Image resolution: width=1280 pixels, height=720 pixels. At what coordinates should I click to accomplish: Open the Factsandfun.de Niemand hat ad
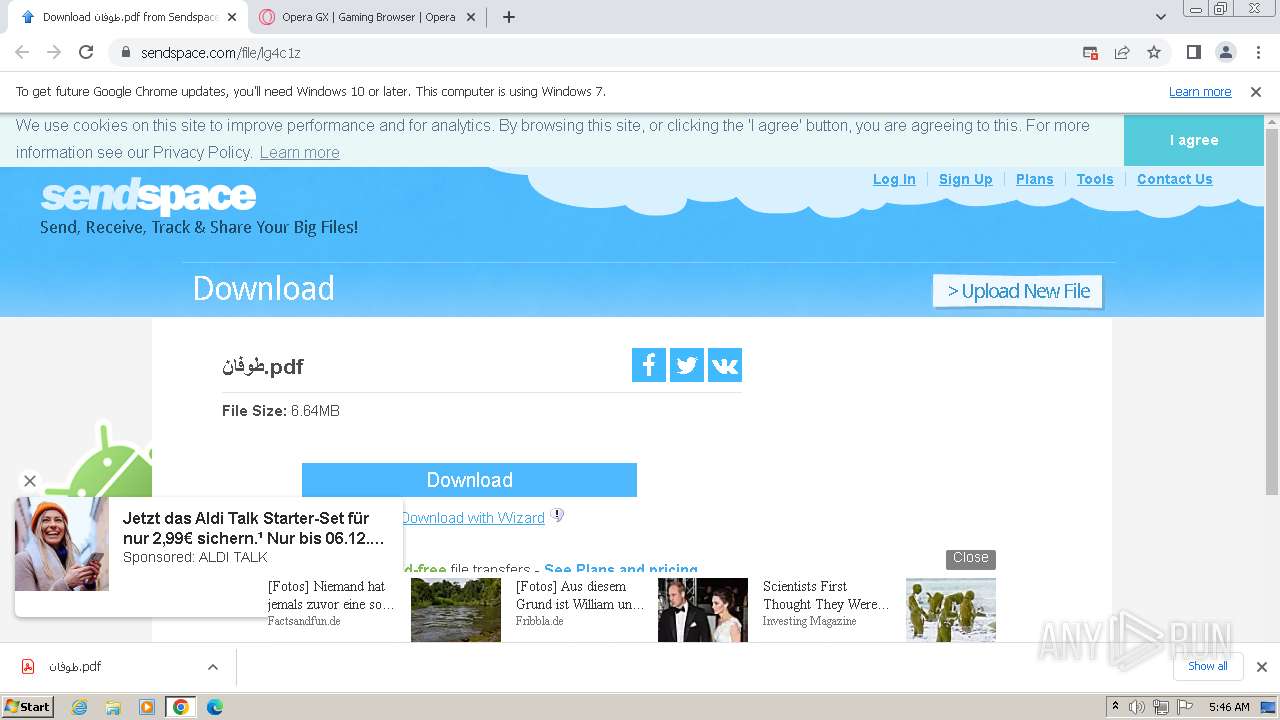tap(331, 603)
